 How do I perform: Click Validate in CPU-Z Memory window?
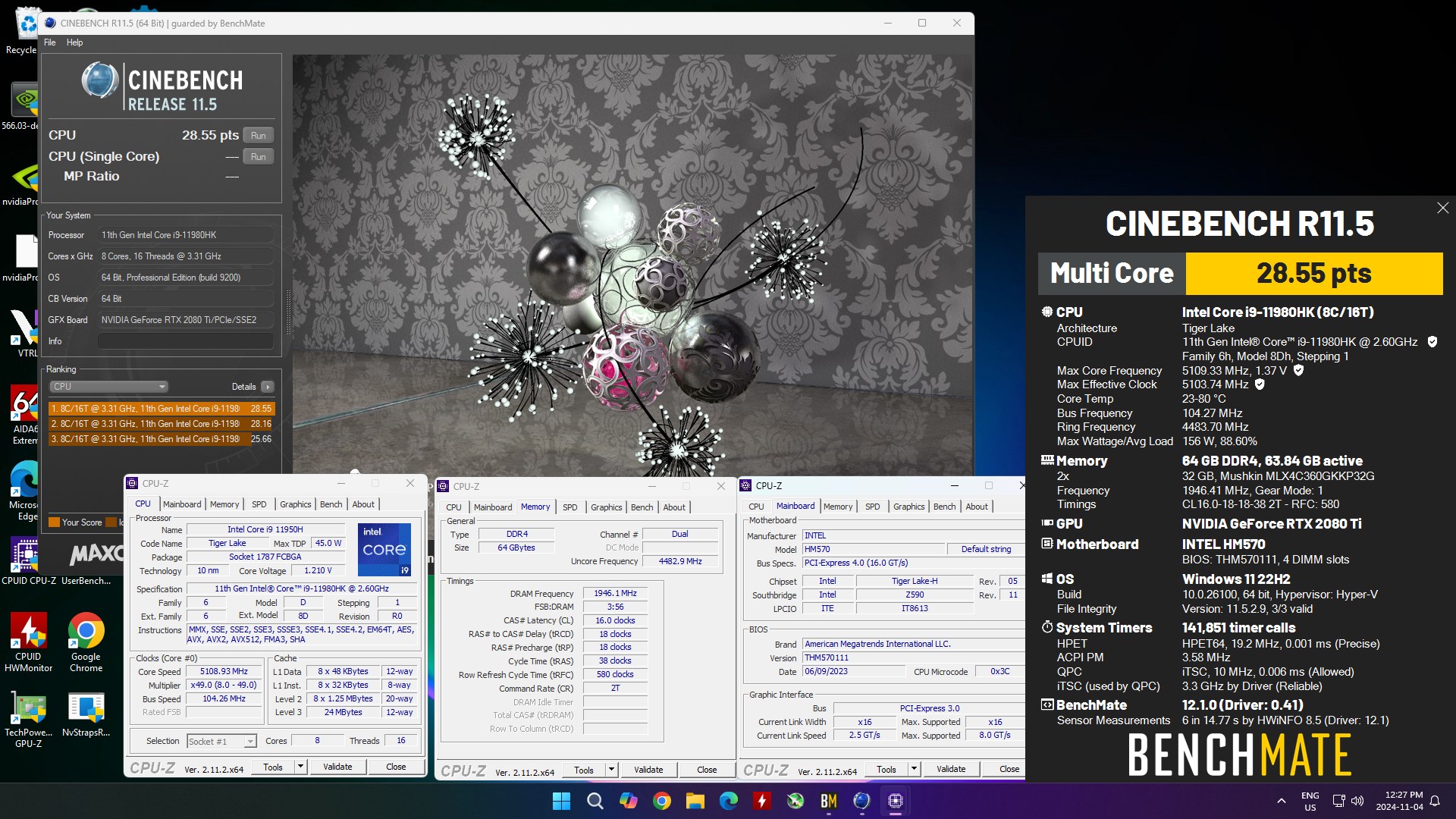coord(648,770)
